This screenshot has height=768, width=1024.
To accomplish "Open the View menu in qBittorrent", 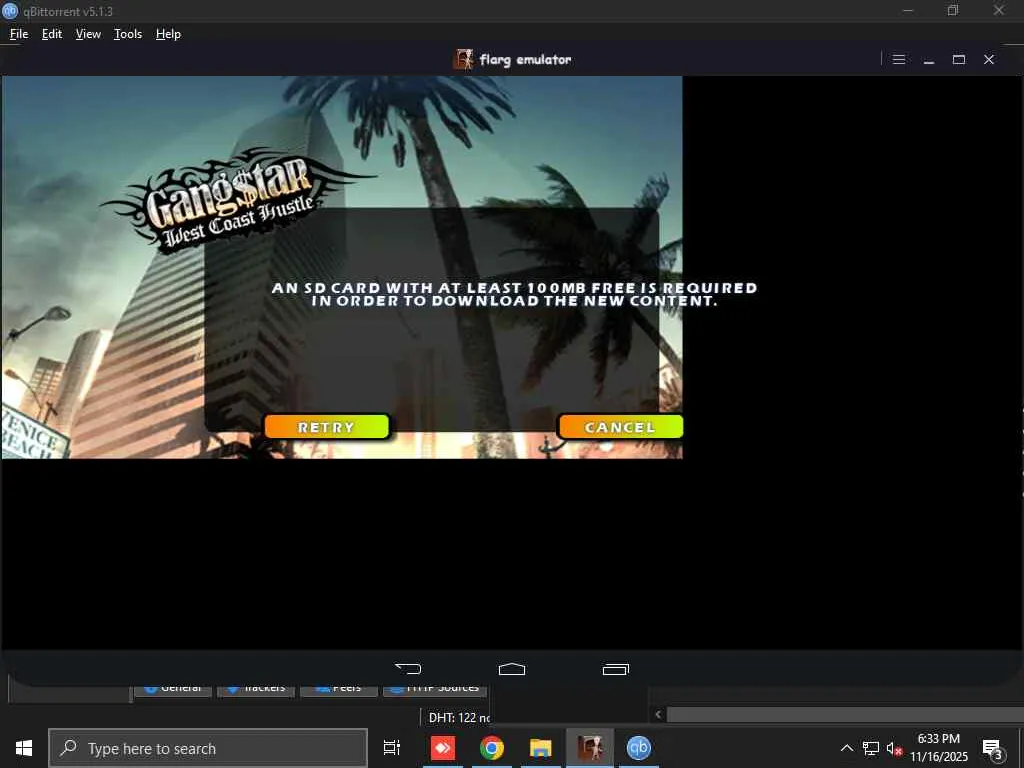I will click(x=88, y=34).
